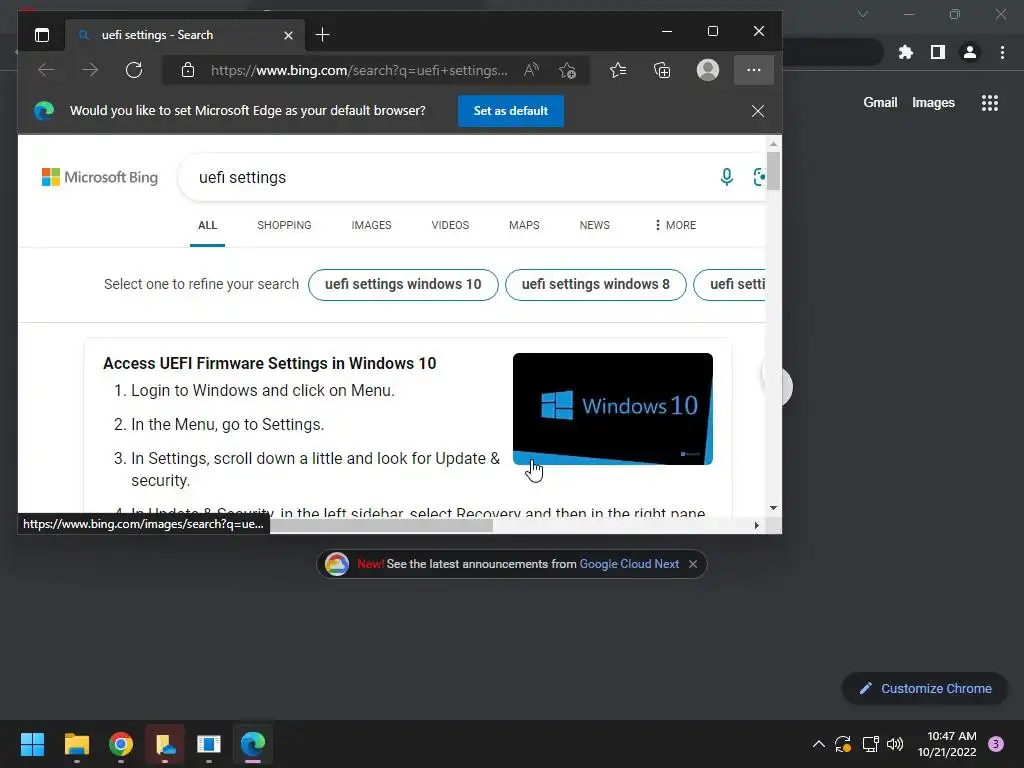1024x768 pixels.
Task: Open Google apps grid in Chrome
Action: click(x=990, y=103)
